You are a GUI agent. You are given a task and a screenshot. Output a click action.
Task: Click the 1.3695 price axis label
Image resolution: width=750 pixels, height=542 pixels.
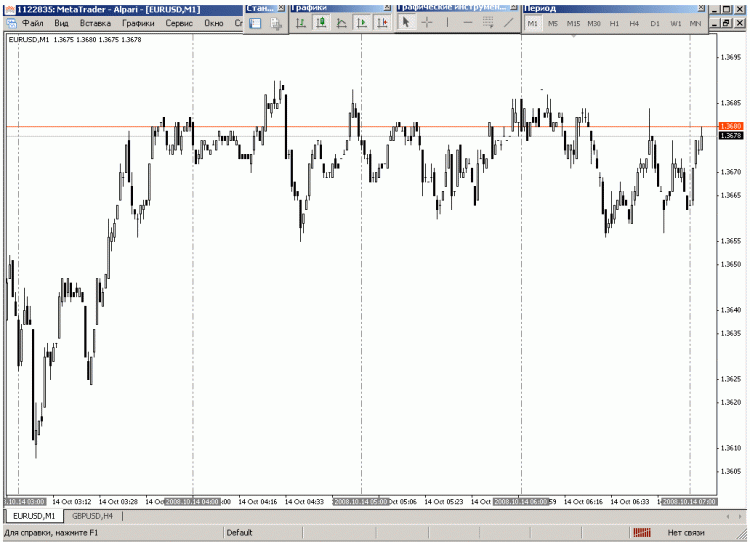(730, 57)
